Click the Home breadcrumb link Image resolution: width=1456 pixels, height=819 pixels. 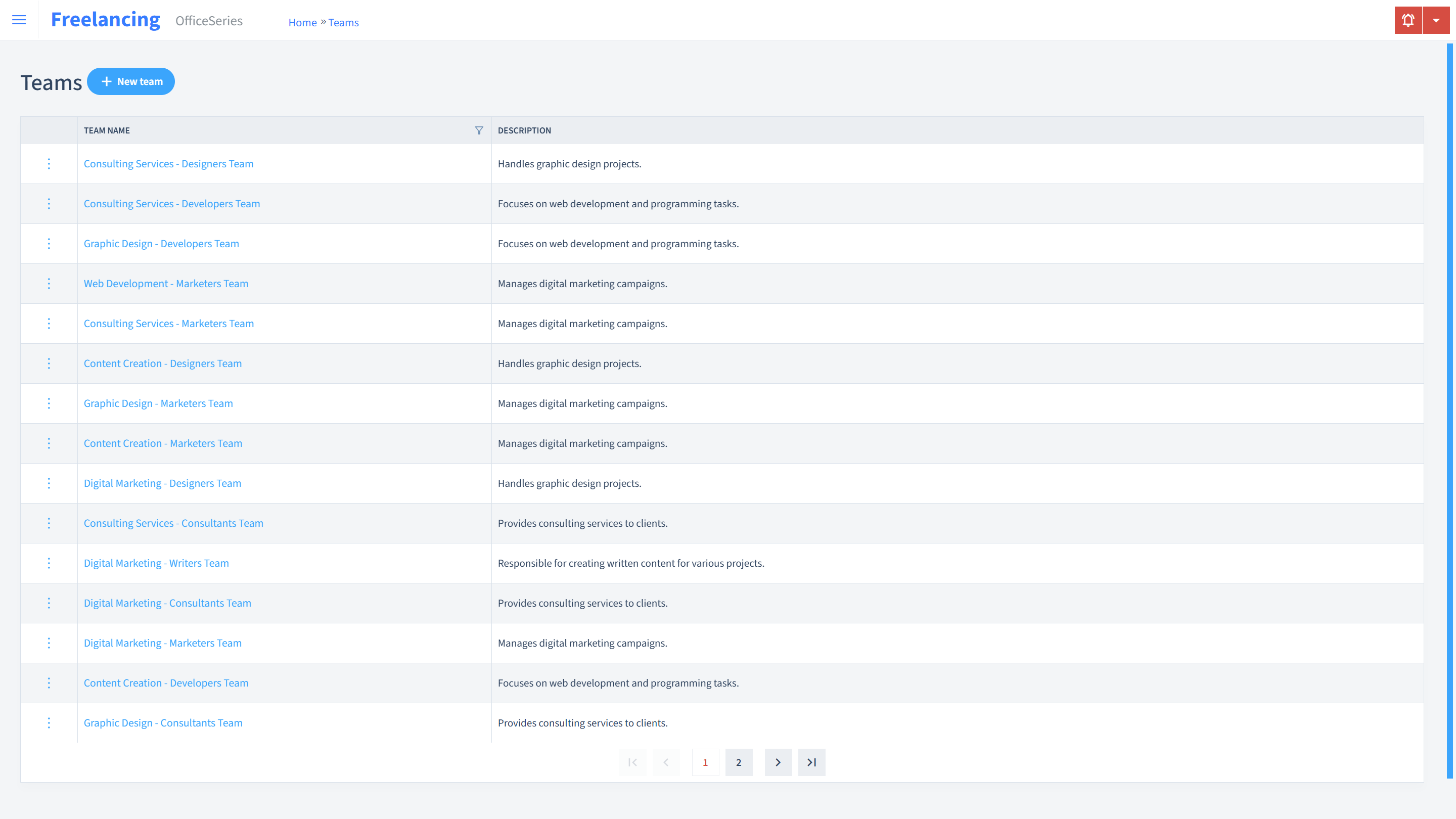coord(301,22)
